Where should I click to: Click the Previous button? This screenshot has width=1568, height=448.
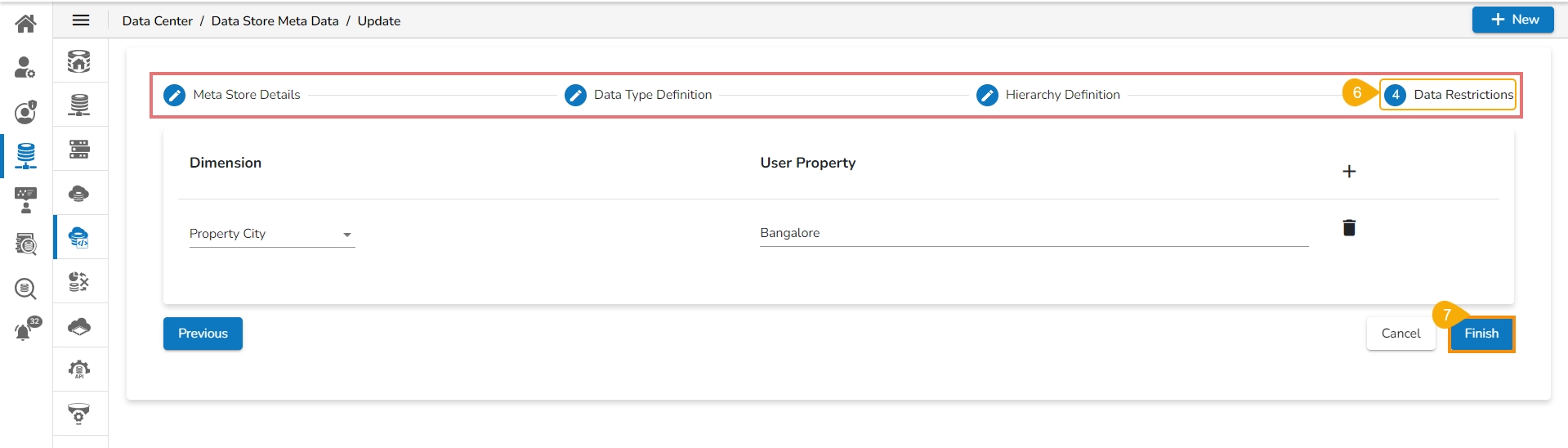coord(203,334)
